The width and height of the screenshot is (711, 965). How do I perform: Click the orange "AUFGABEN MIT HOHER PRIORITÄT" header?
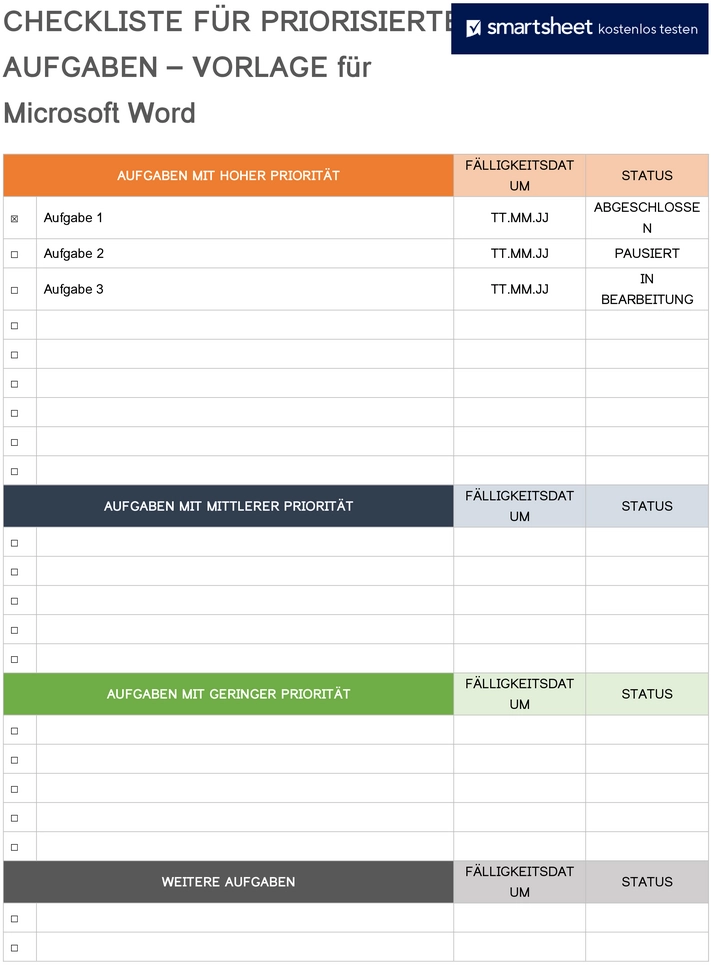(x=229, y=176)
